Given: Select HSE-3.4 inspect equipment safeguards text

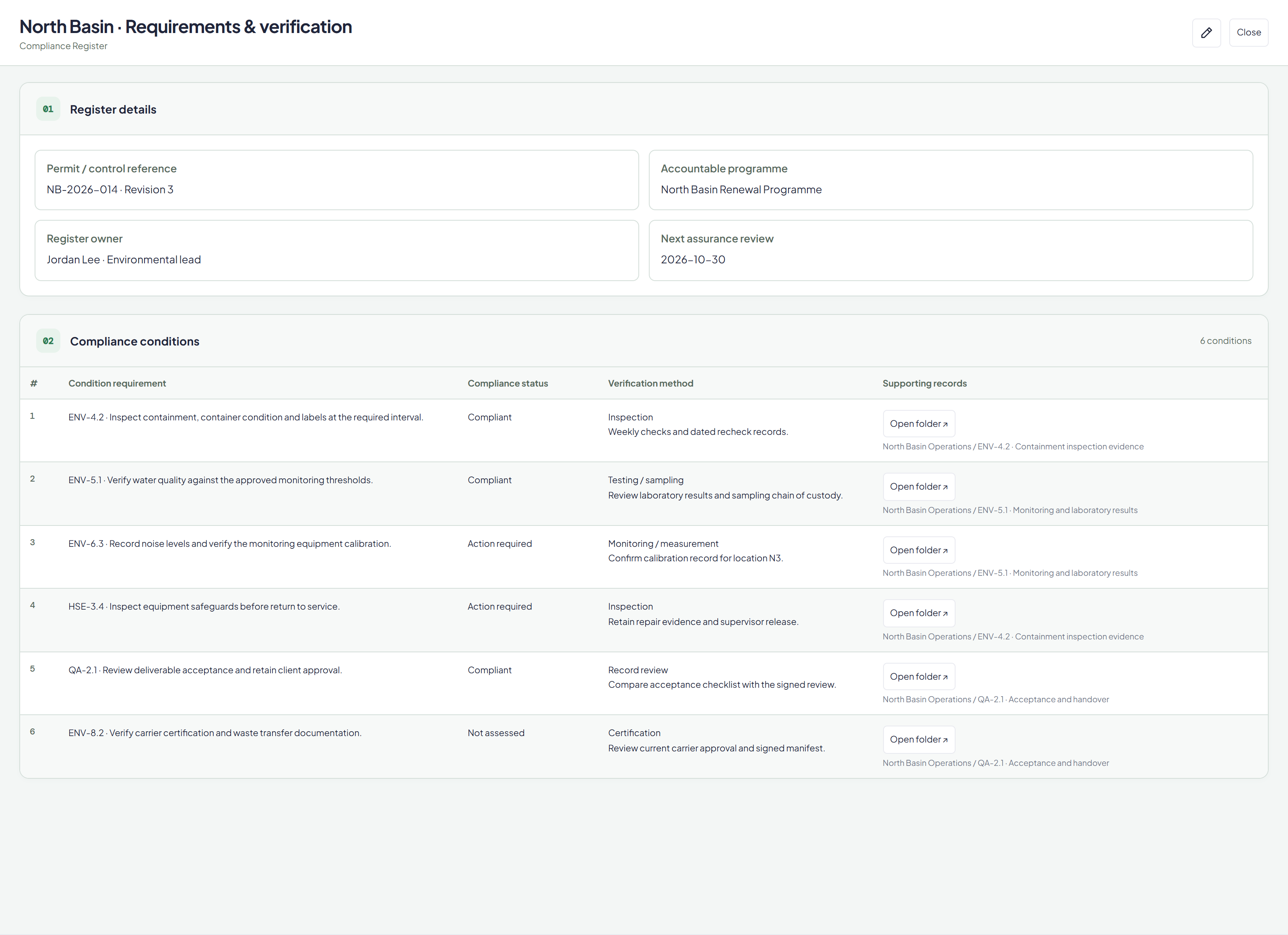Looking at the screenshot, I should 204,607.
